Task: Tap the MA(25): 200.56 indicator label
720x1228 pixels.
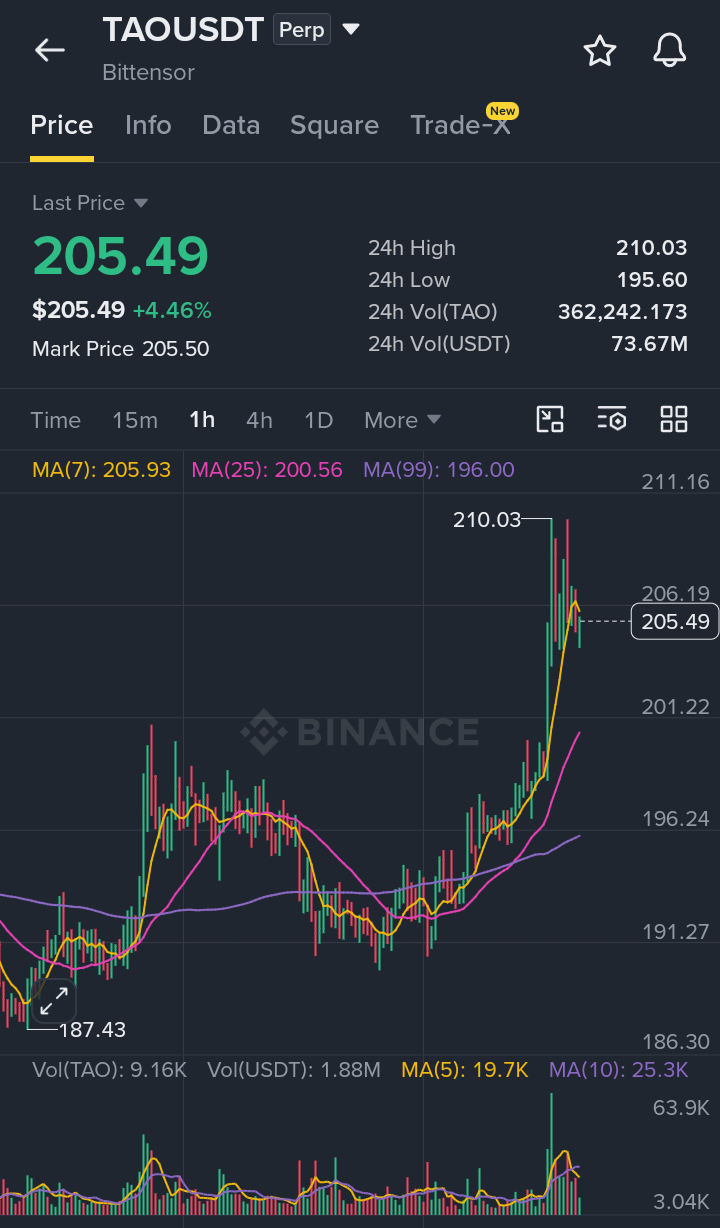Action: tap(267, 470)
